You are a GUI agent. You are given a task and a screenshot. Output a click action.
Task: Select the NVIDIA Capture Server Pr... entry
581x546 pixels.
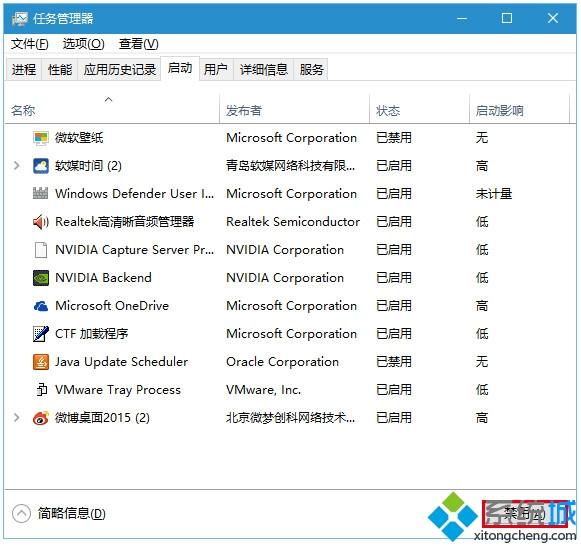[135, 250]
